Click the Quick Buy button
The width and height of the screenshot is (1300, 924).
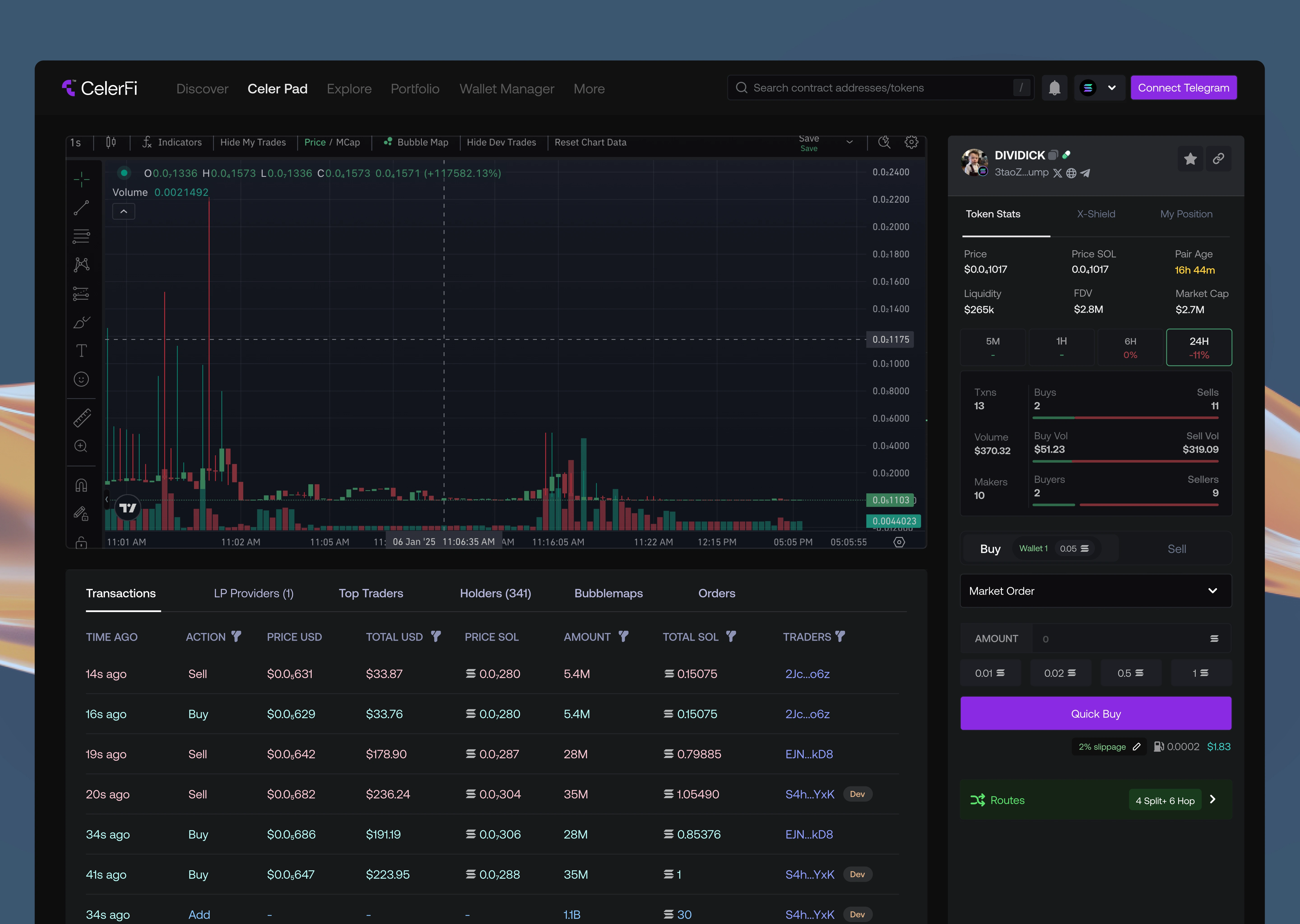point(1096,714)
